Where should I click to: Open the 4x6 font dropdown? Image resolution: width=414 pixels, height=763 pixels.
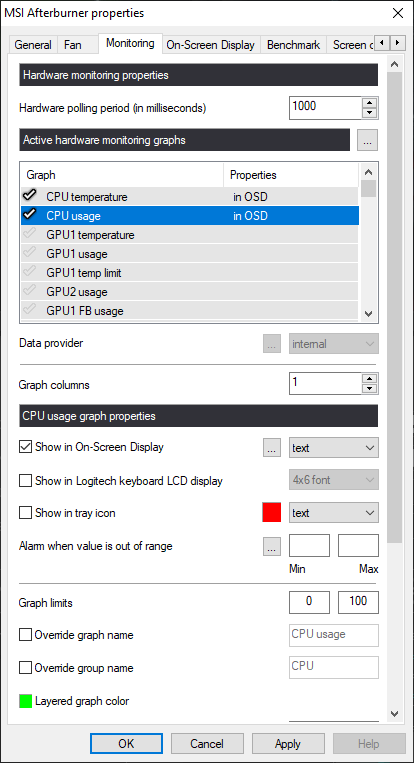[334, 480]
